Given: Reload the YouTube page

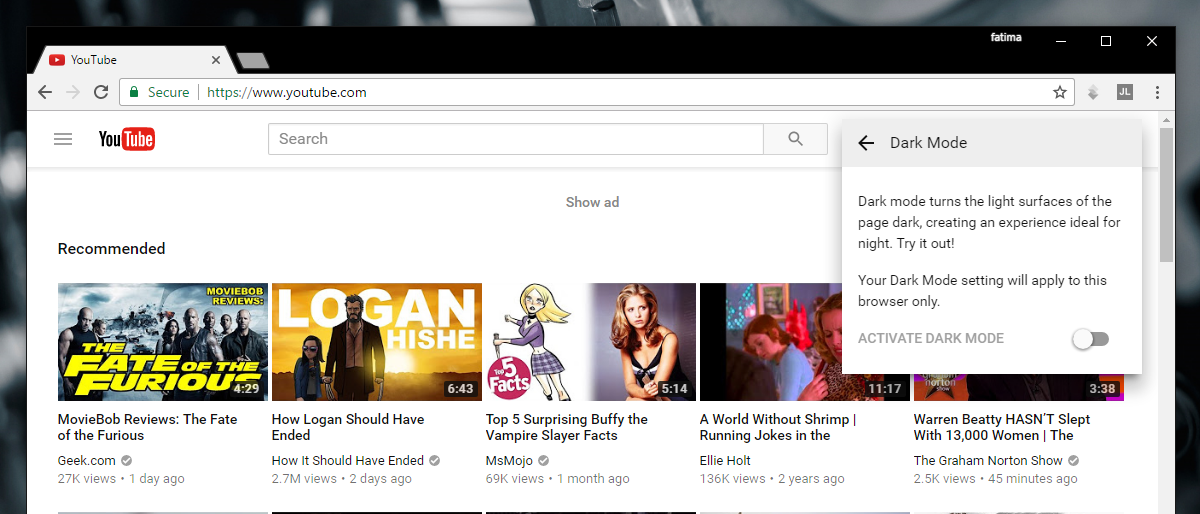Looking at the screenshot, I should (x=100, y=92).
